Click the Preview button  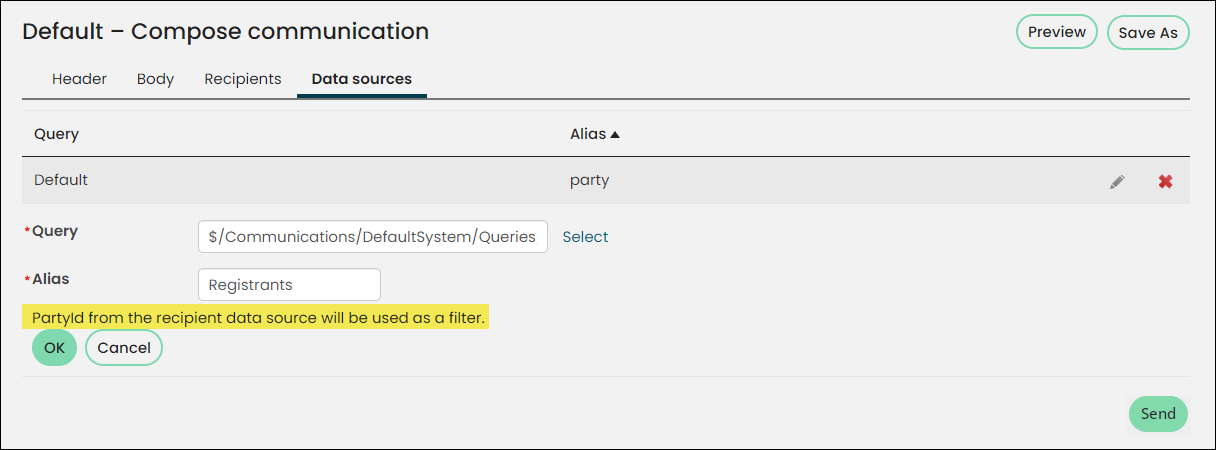coord(1057,32)
